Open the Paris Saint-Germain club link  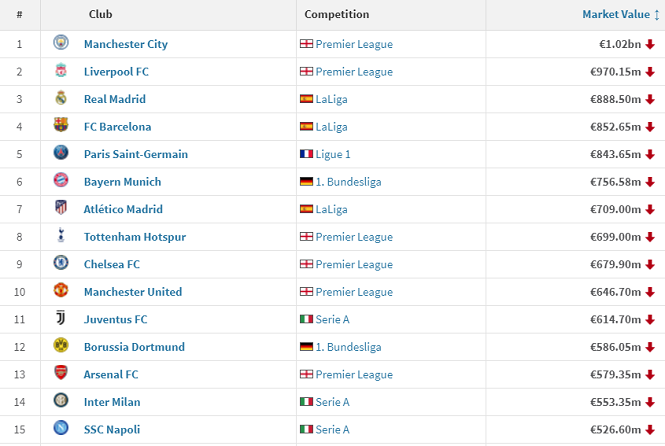click(136, 154)
